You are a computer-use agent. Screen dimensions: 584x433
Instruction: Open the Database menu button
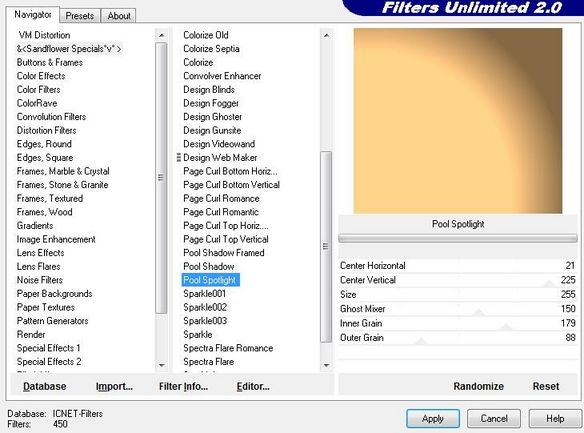click(x=45, y=386)
